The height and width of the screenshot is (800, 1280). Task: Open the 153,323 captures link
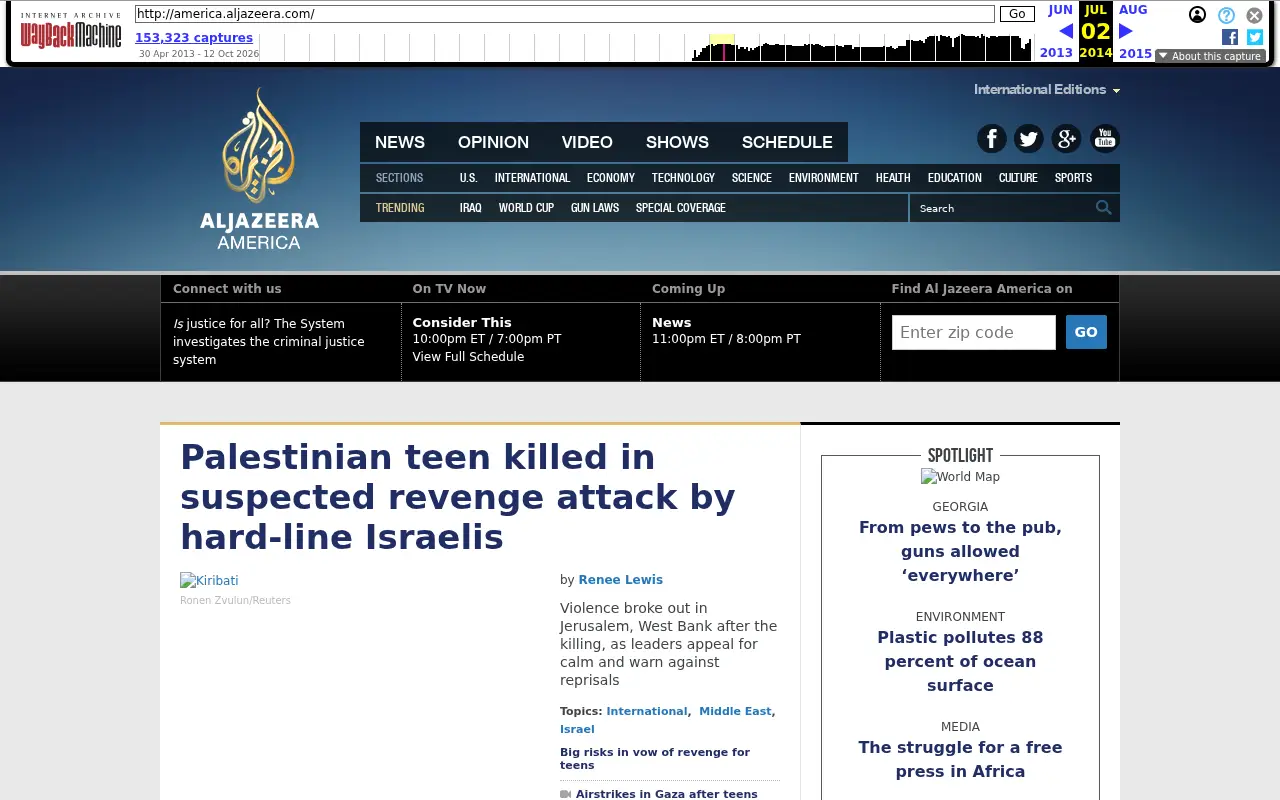tap(194, 38)
